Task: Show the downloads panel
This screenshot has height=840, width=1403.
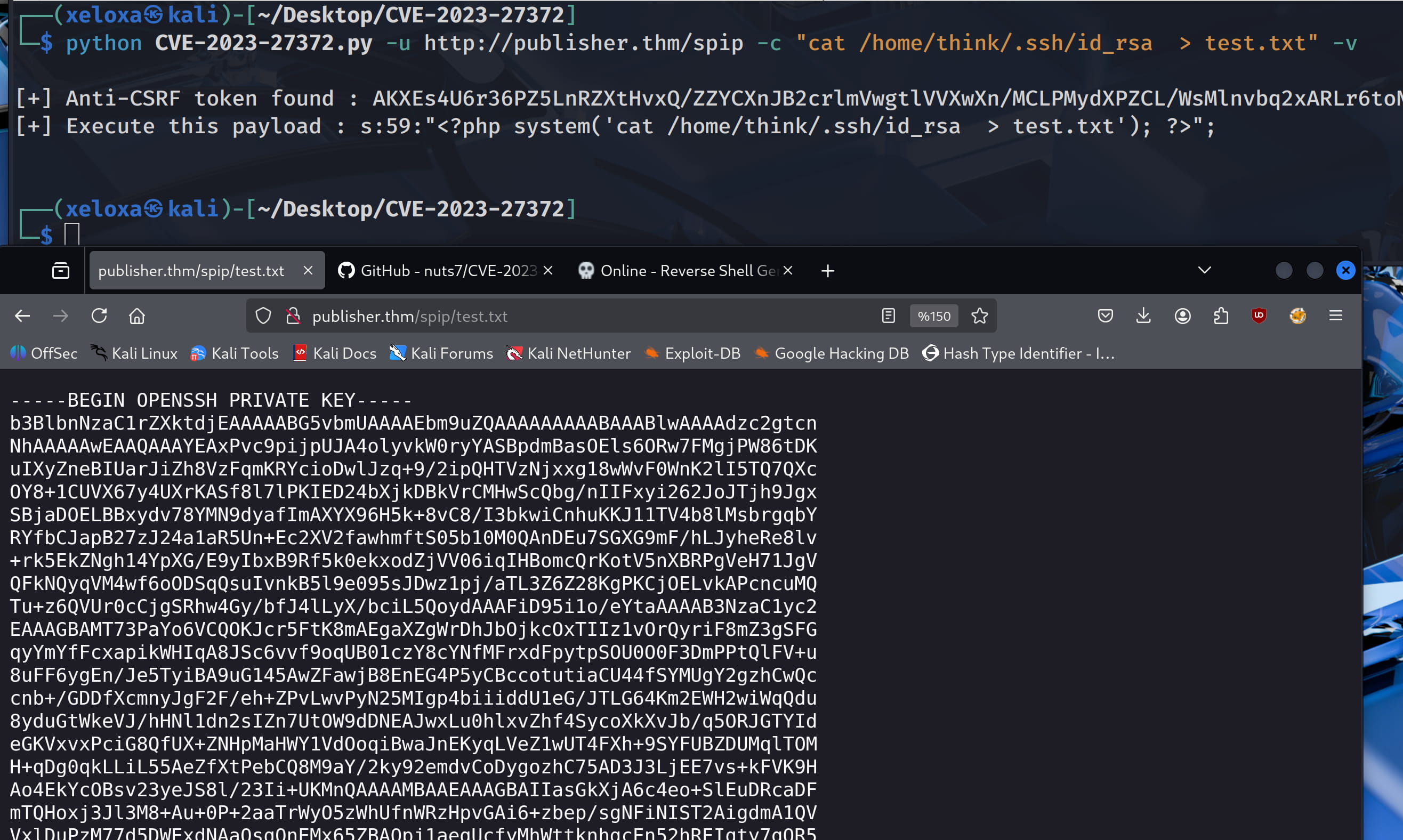Action: (x=1144, y=316)
